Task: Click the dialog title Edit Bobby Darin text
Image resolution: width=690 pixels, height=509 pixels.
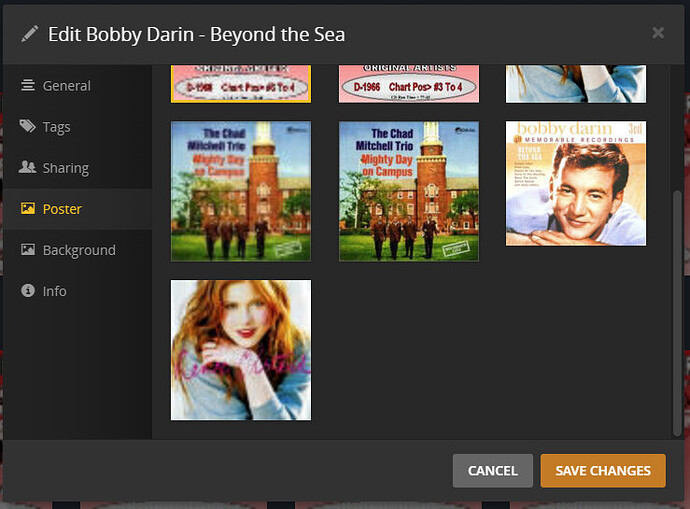Action: coord(196,34)
